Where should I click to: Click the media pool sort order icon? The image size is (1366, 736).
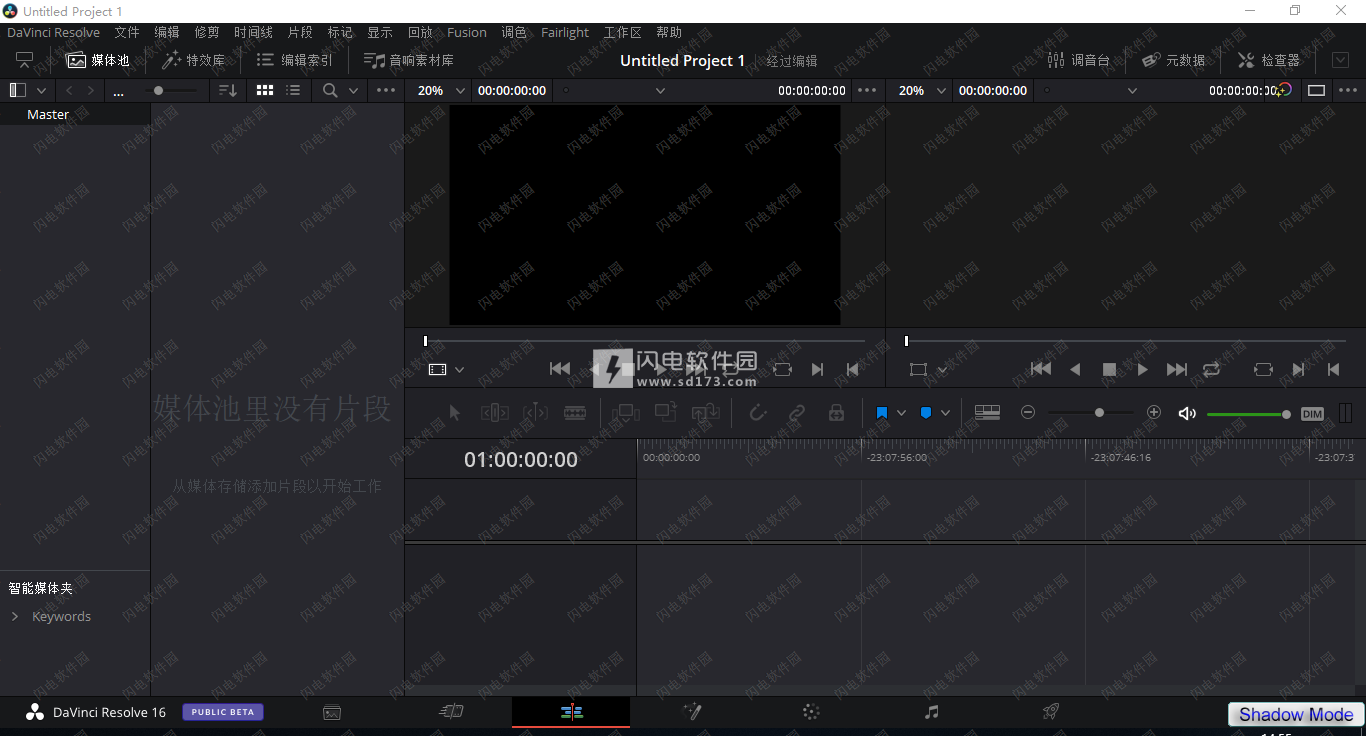(x=228, y=90)
